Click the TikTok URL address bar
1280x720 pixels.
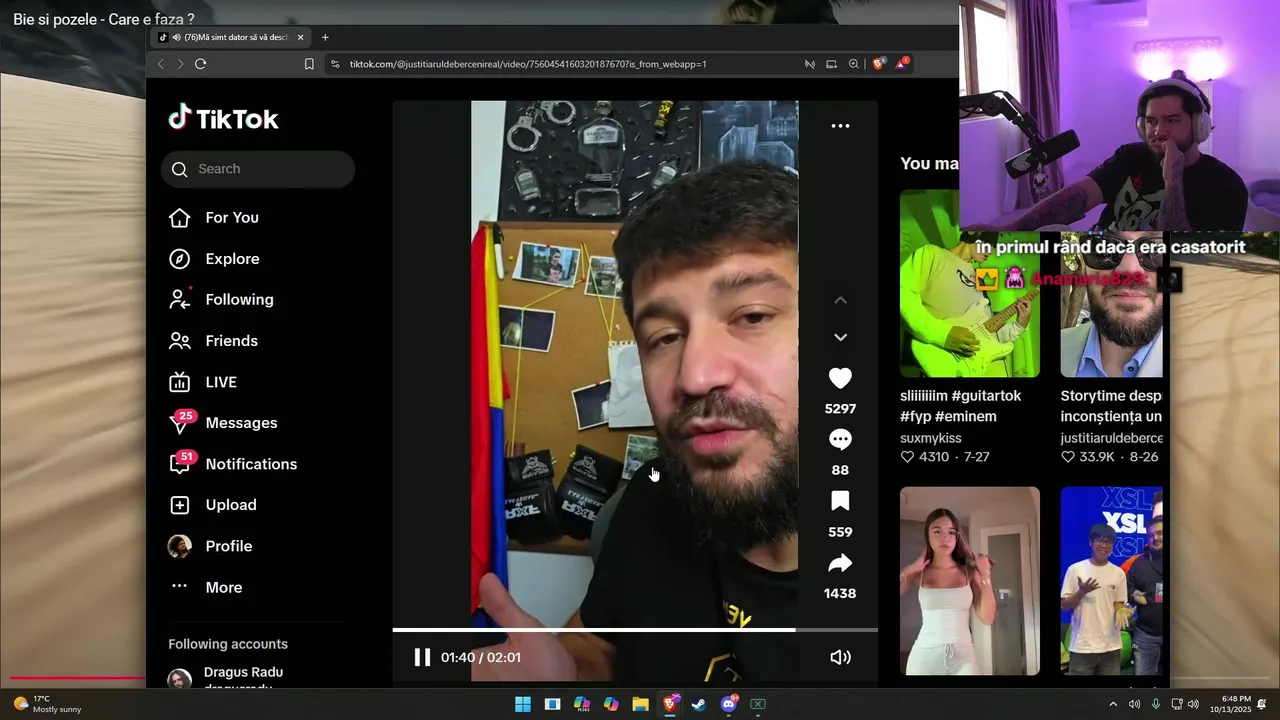(528, 64)
